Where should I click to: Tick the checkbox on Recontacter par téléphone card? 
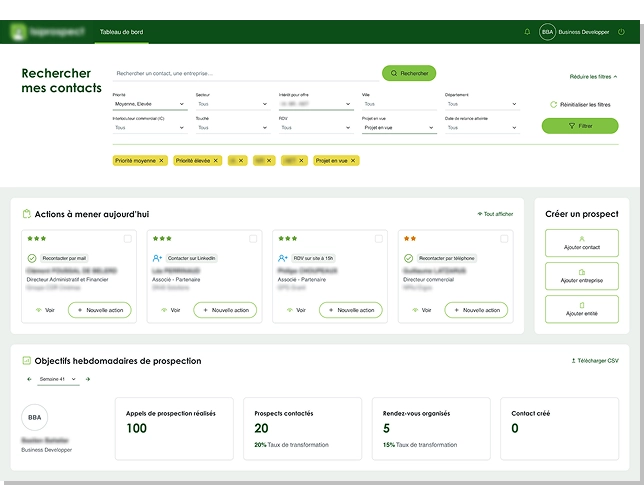pyautogui.click(x=503, y=239)
